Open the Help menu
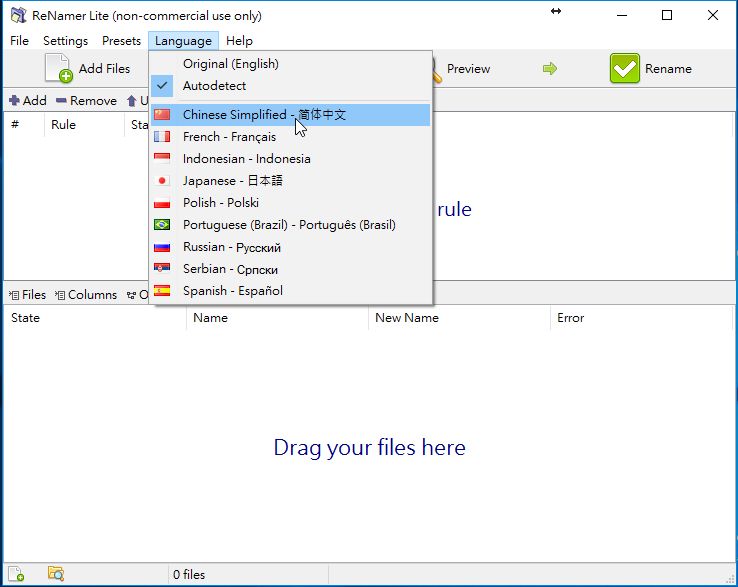The width and height of the screenshot is (738, 587). click(x=239, y=41)
